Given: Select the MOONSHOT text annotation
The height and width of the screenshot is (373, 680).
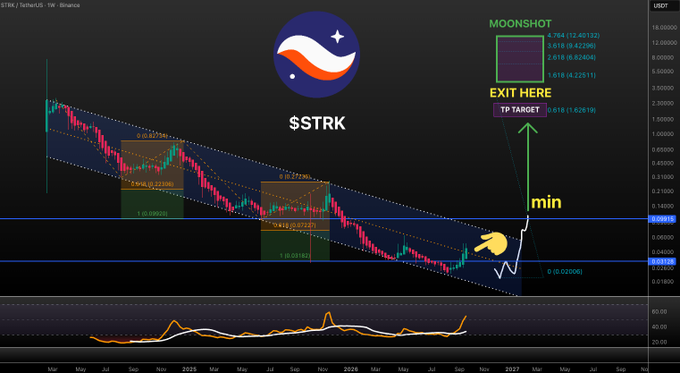Looking at the screenshot, I should click(520, 24).
